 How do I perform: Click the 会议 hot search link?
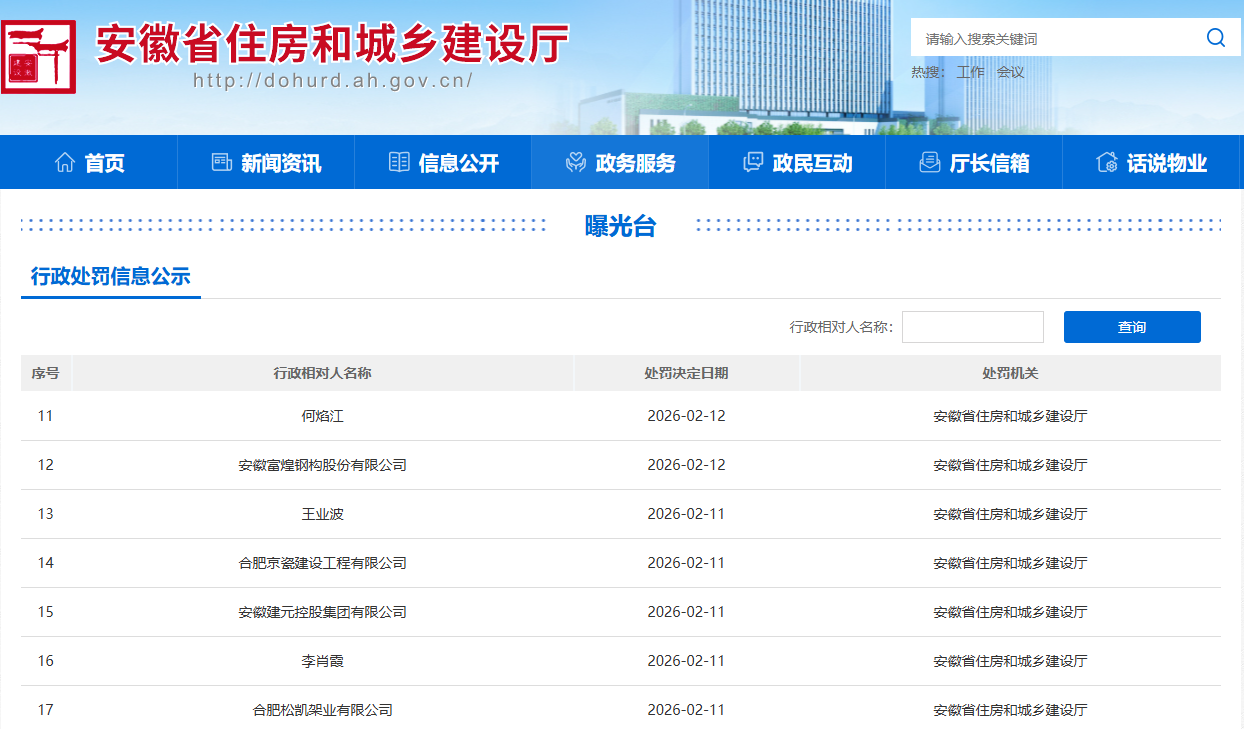coord(1010,72)
